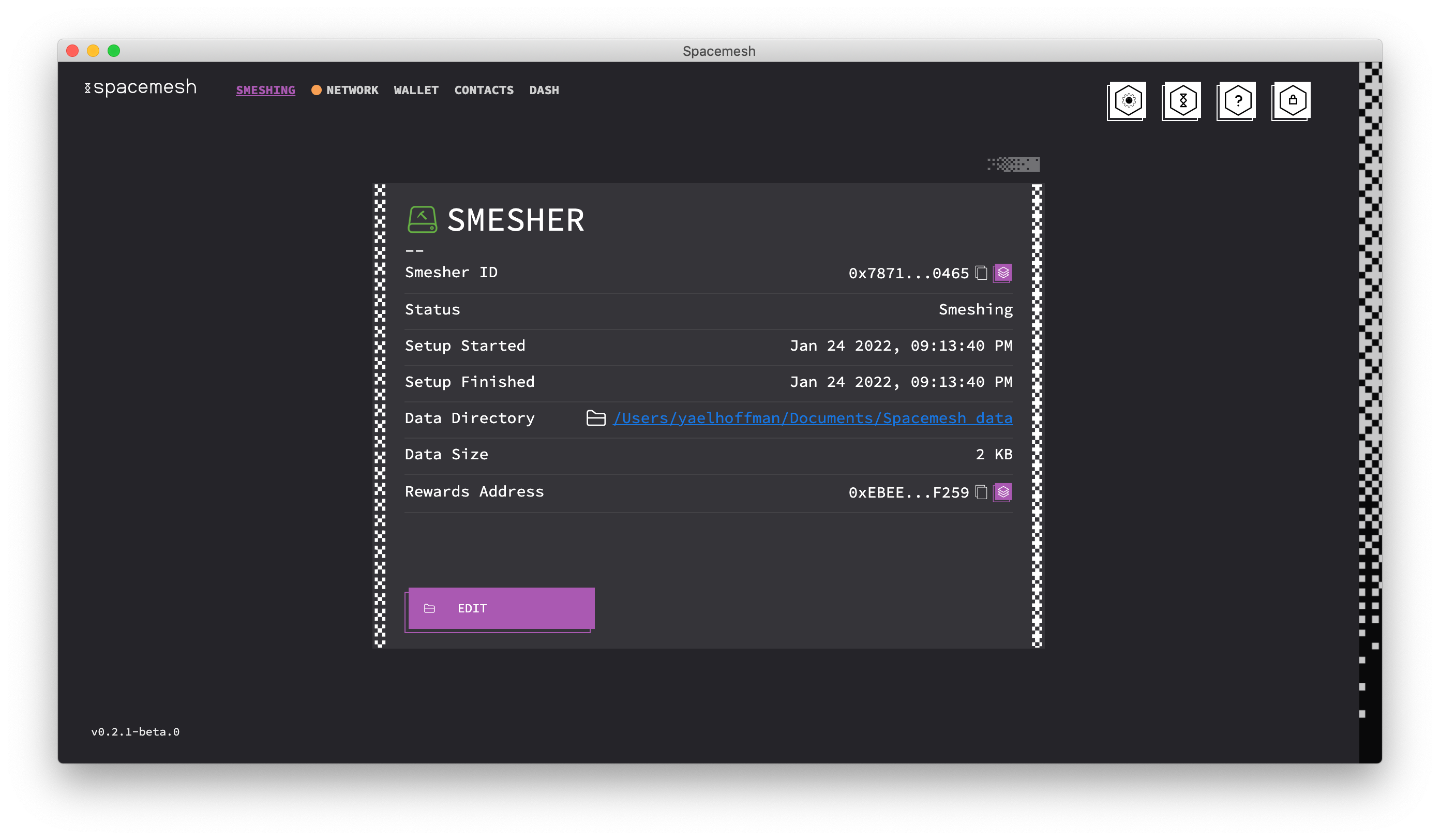Viewport: 1440px width, 840px height.
Task: Click the spacemesh logo
Action: tap(141, 87)
